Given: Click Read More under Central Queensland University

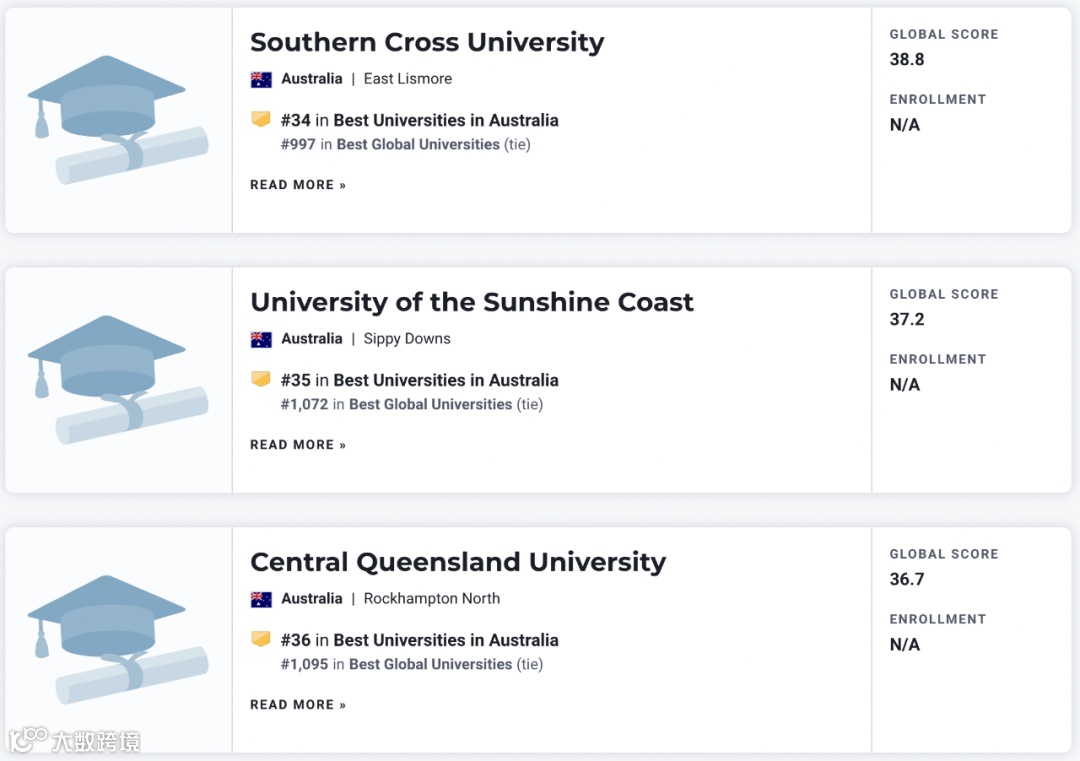Looking at the screenshot, I should [298, 705].
